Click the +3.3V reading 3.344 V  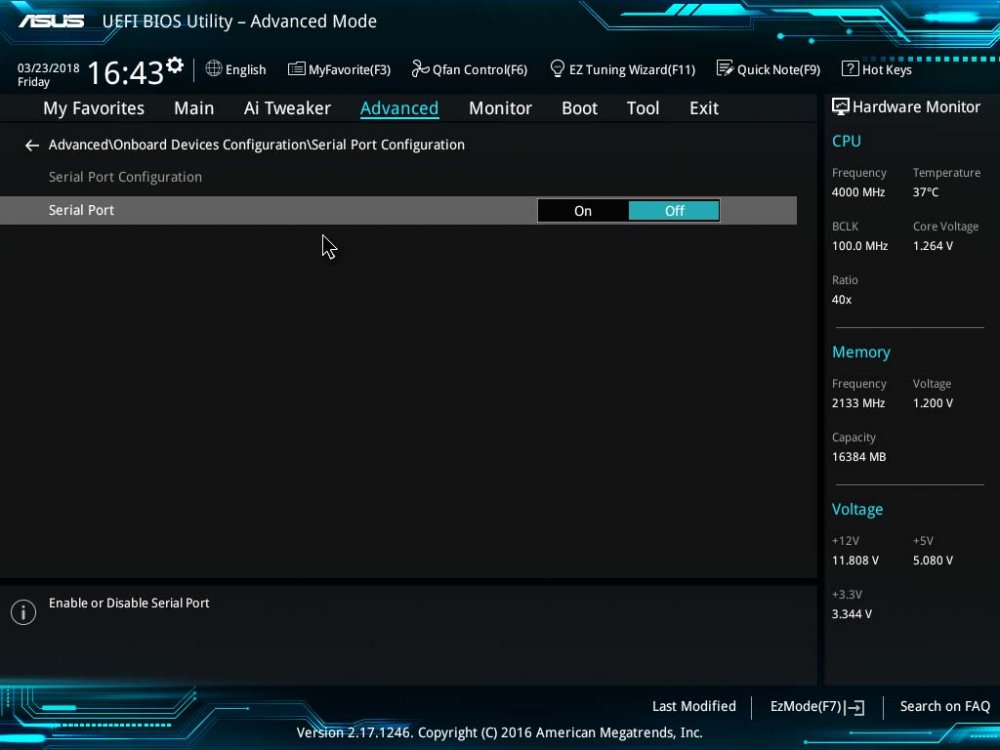[x=852, y=614]
